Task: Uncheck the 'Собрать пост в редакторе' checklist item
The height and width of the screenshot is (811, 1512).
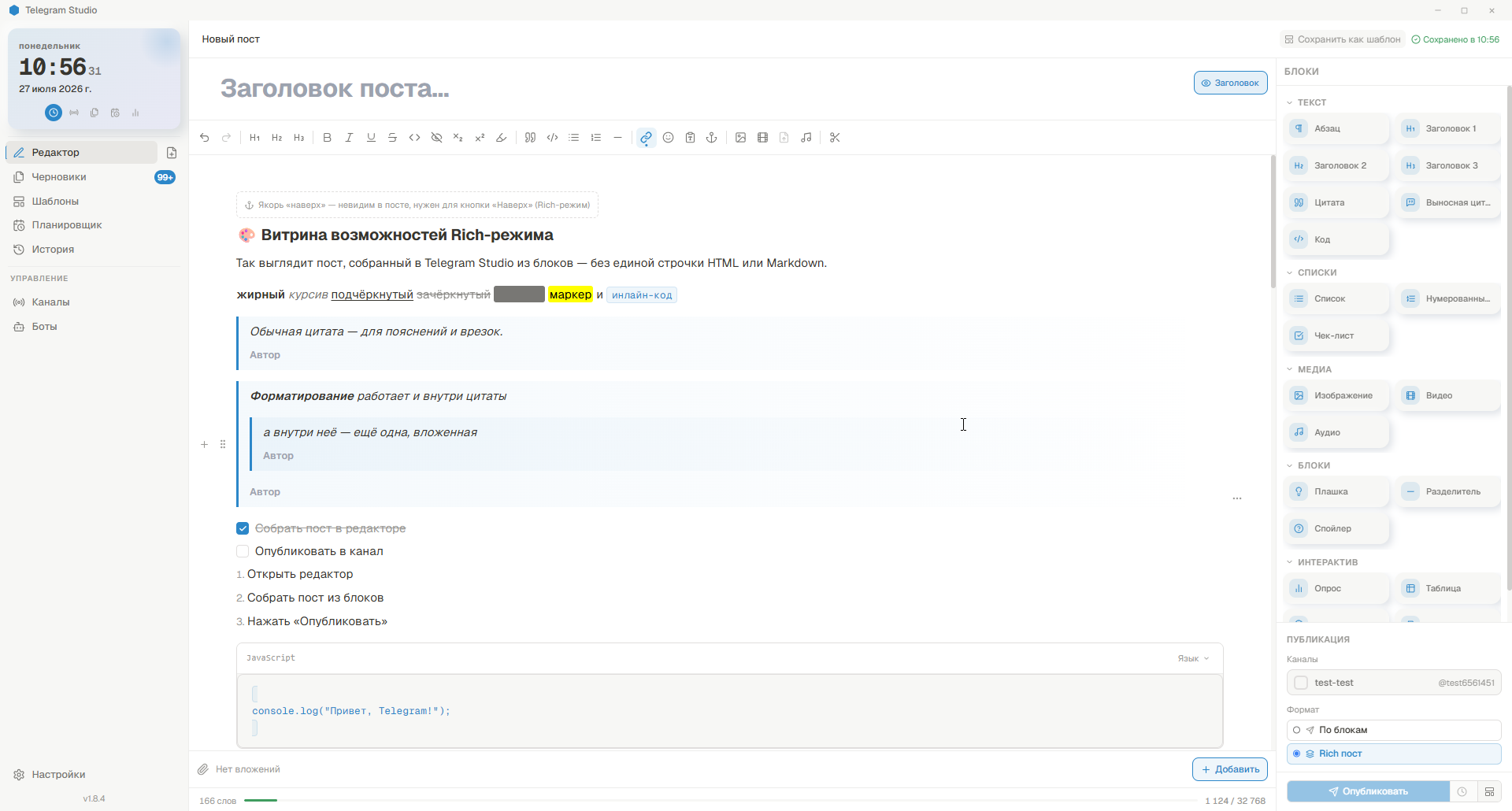Action: point(243,528)
